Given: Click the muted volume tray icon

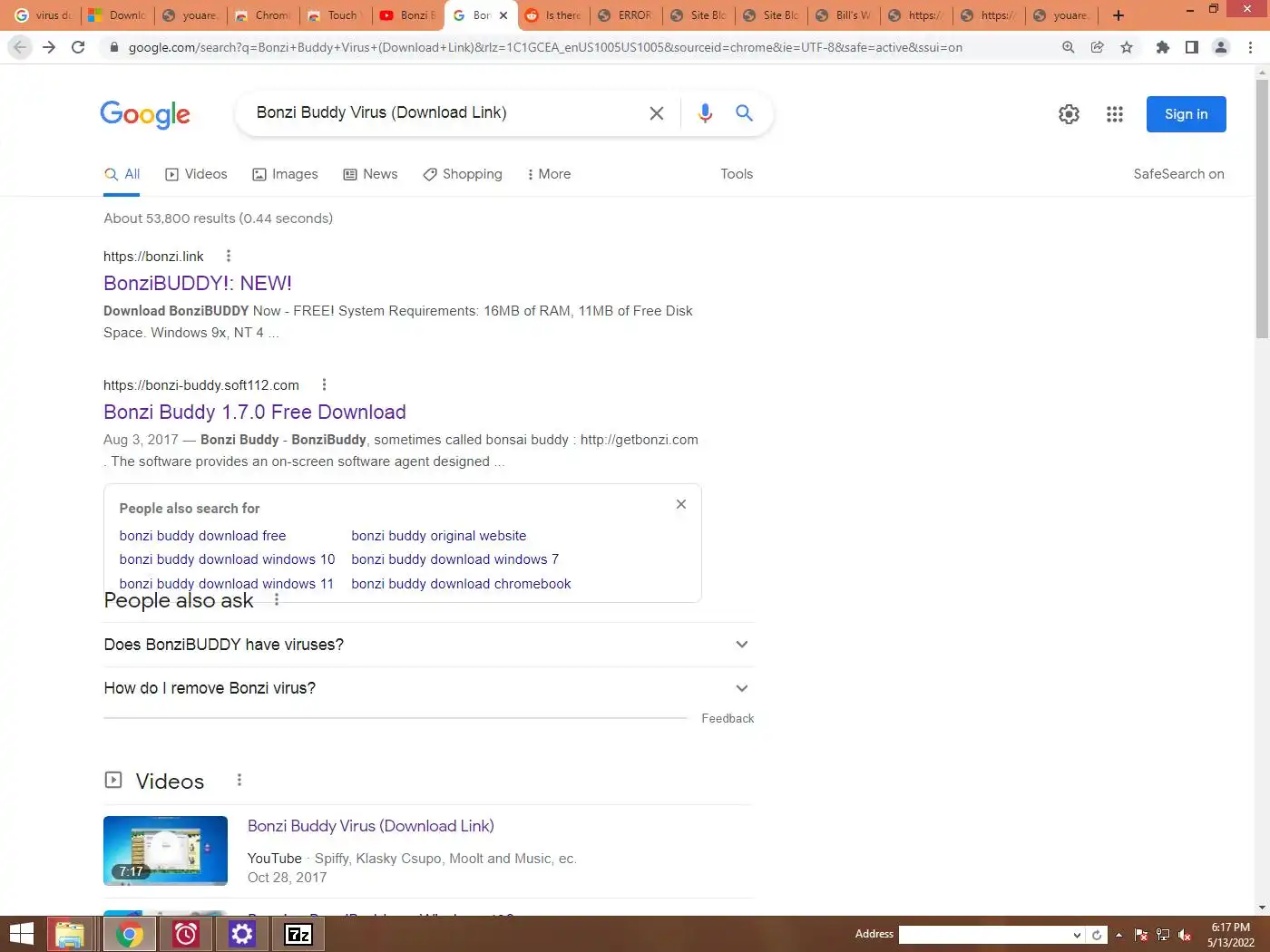Looking at the screenshot, I should coord(1184,935).
